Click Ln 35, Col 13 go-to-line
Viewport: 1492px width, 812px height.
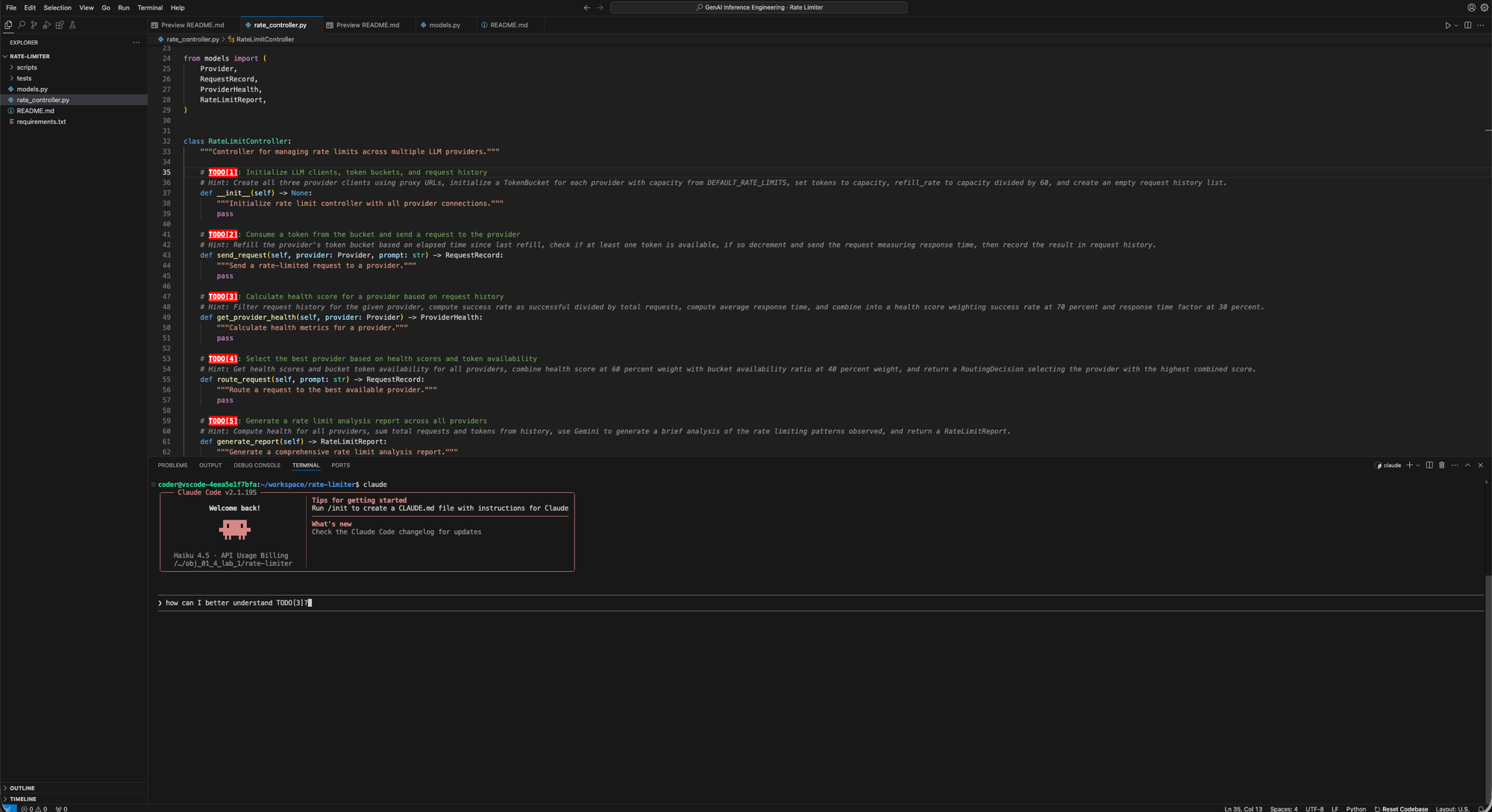[x=1243, y=808]
